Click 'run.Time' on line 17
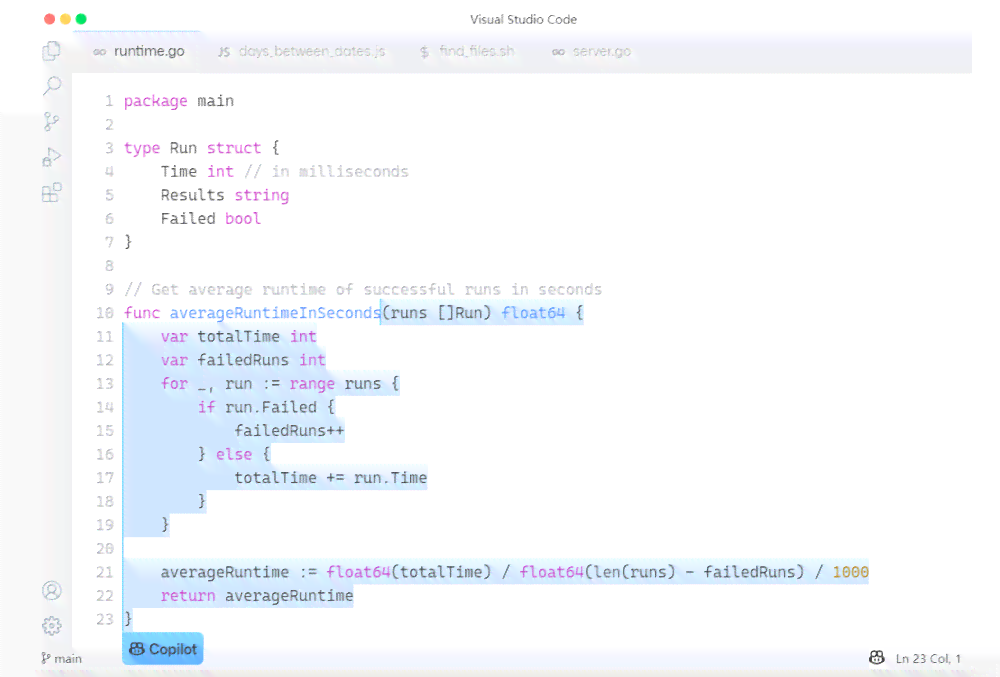This screenshot has height=677, width=1000. click(390, 478)
